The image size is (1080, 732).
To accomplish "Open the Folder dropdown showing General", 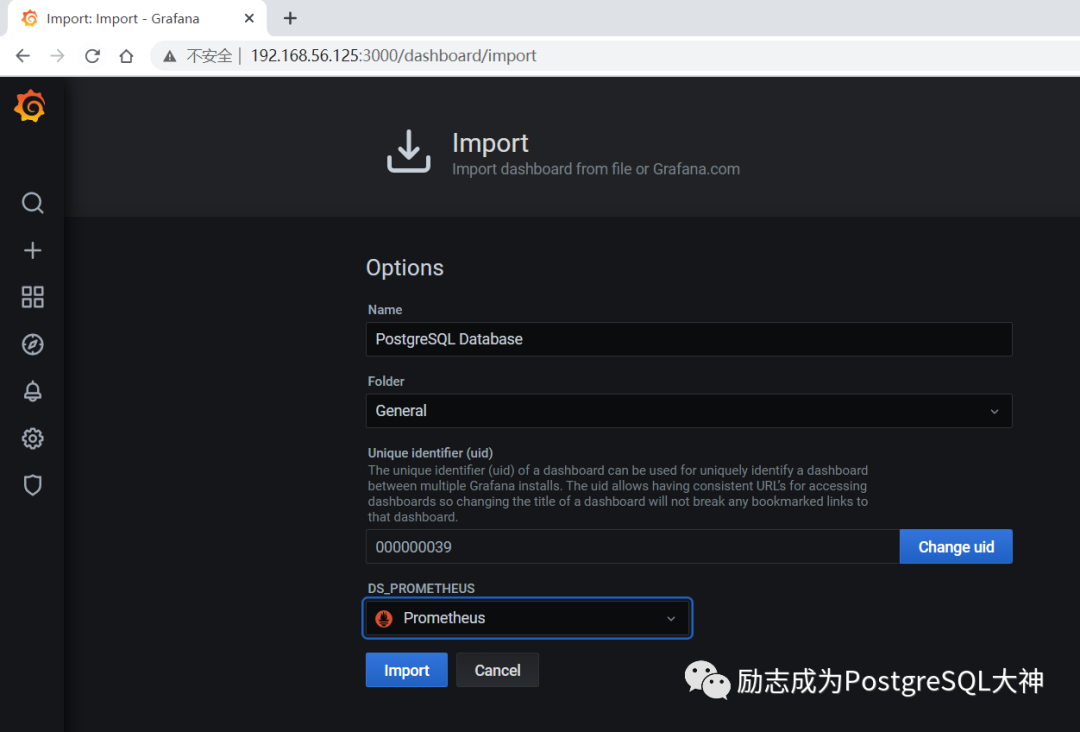I will point(689,410).
